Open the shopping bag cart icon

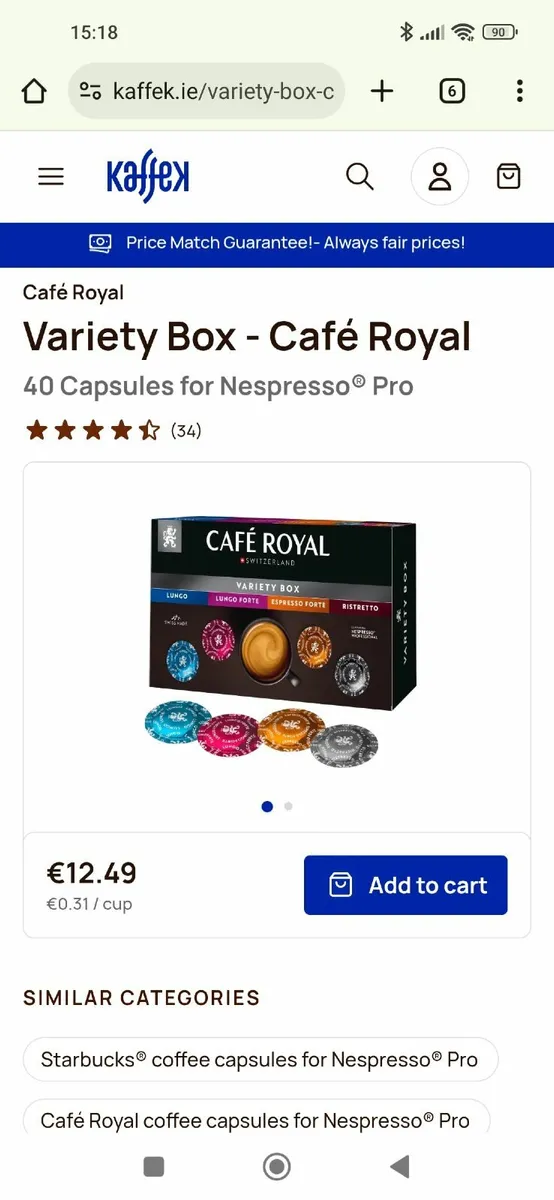pos(509,177)
